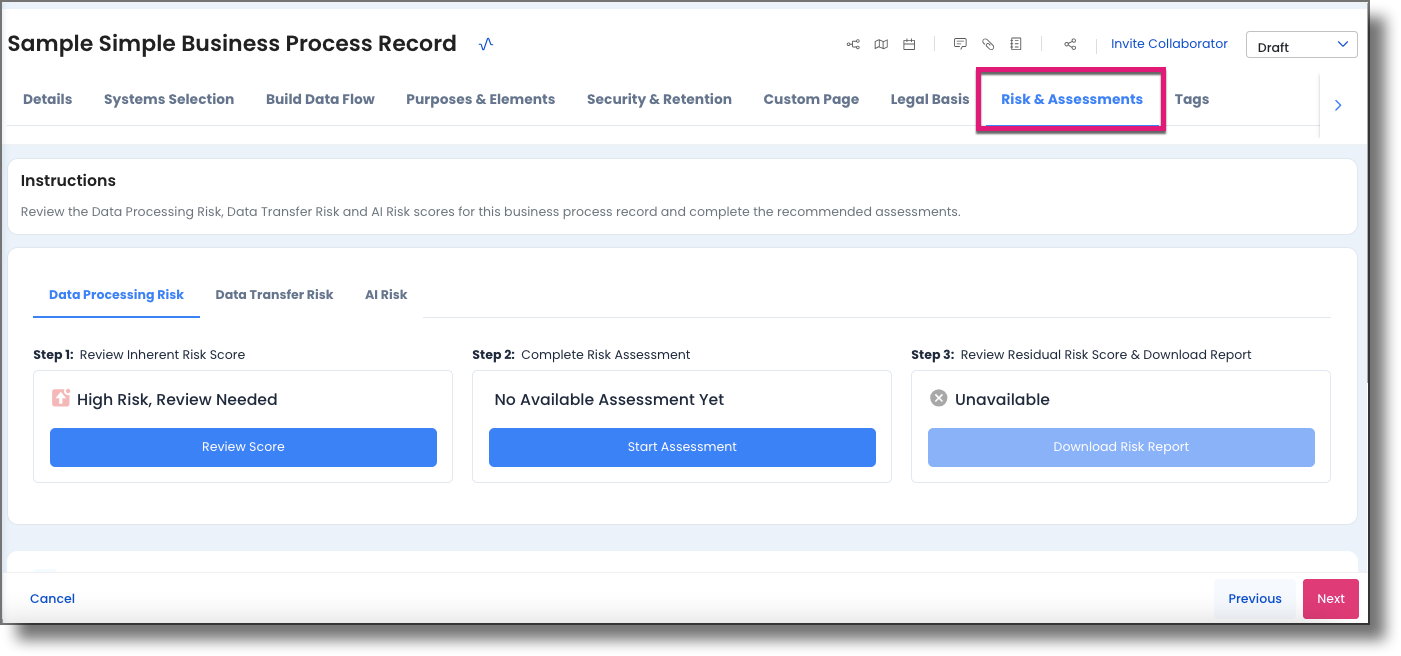Open the risk activity pulse icon beside the title
1401x656 pixels.
click(486, 44)
